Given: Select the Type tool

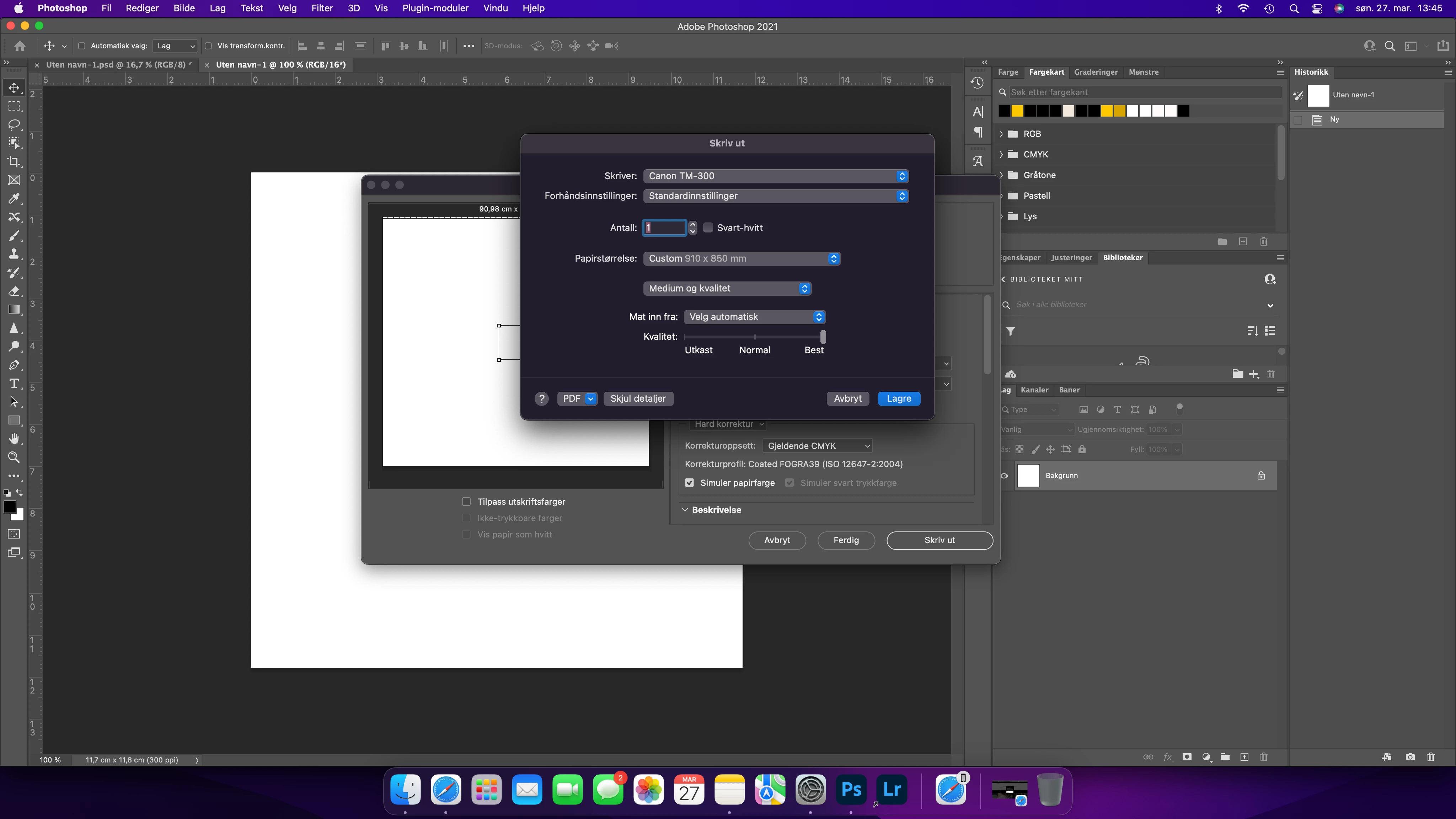Looking at the screenshot, I should (x=14, y=384).
